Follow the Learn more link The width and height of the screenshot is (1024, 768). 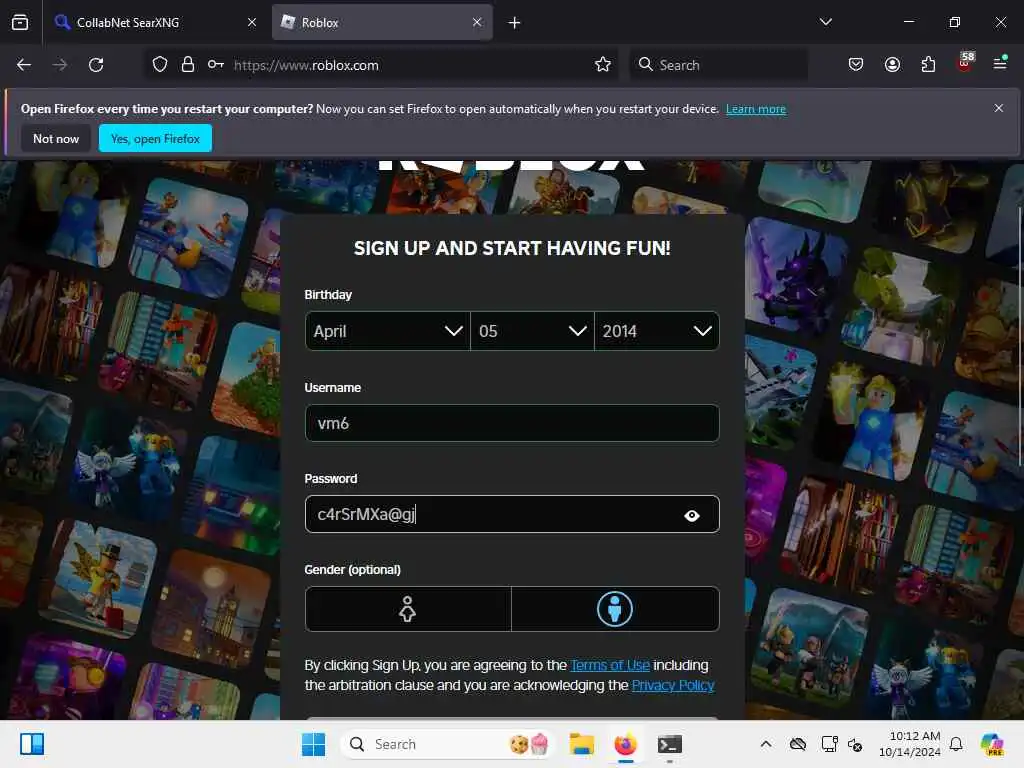[x=756, y=109]
